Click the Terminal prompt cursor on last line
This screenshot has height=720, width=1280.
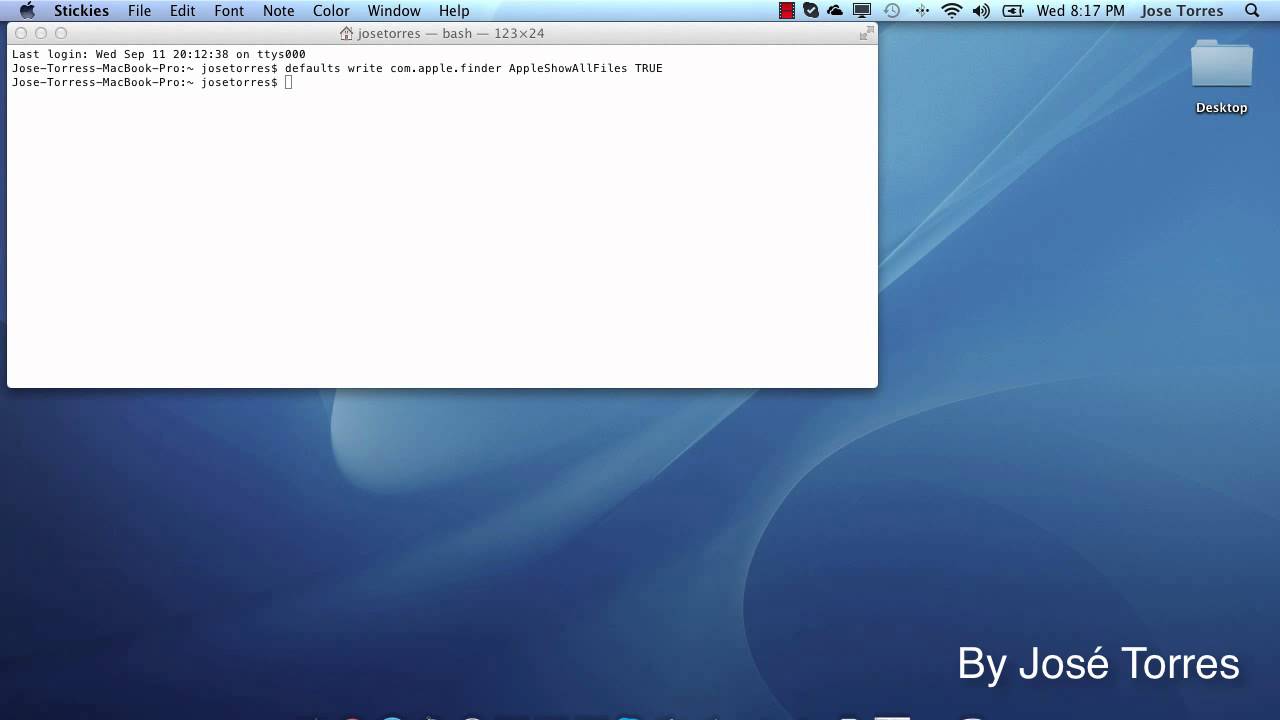289,82
